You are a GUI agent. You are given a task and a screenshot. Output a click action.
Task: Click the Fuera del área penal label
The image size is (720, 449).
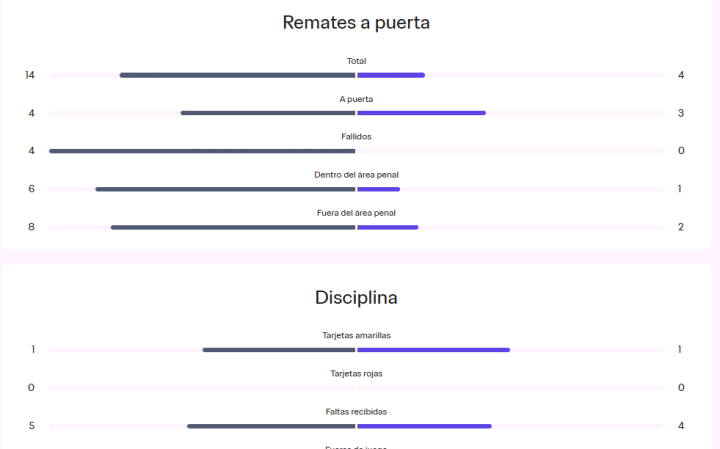(356, 213)
